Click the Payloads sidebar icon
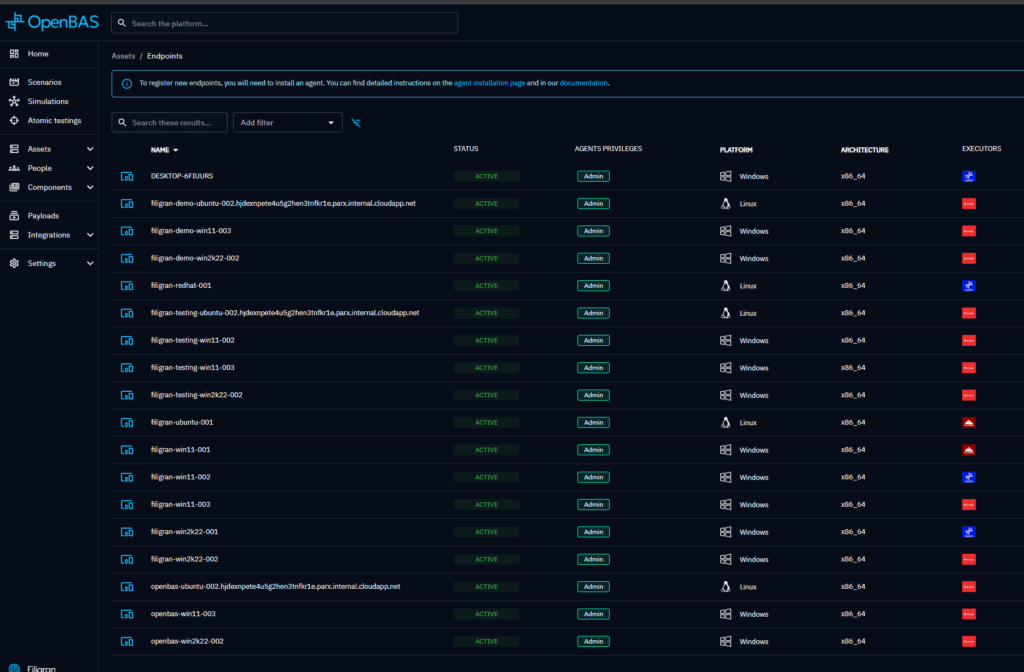 click(14, 215)
